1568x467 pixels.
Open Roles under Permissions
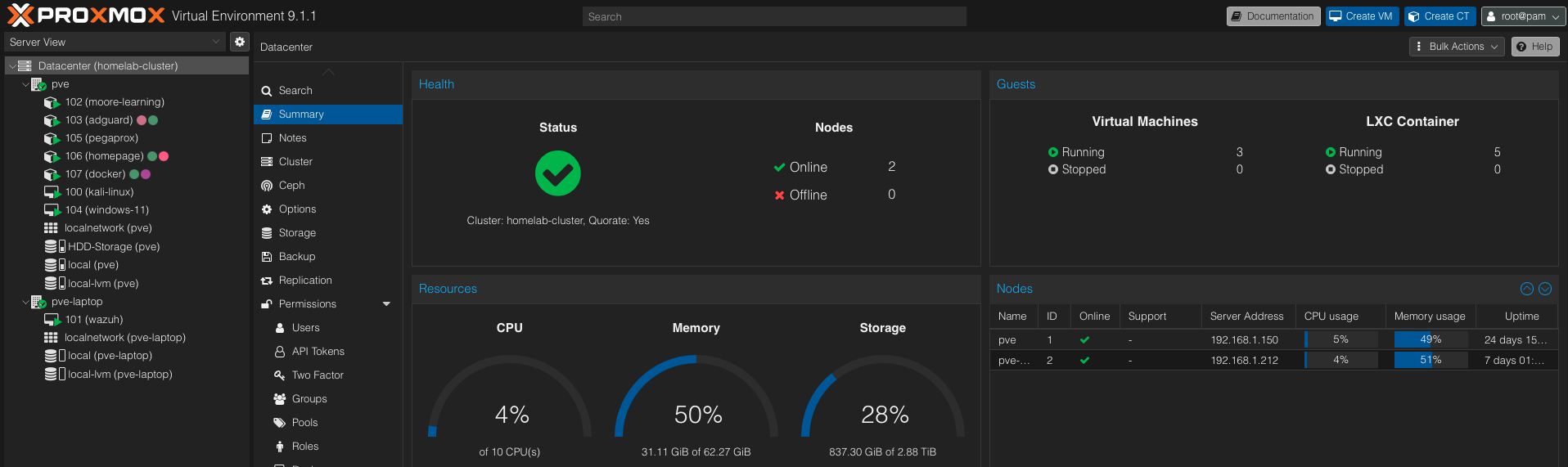[x=328, y=447]
